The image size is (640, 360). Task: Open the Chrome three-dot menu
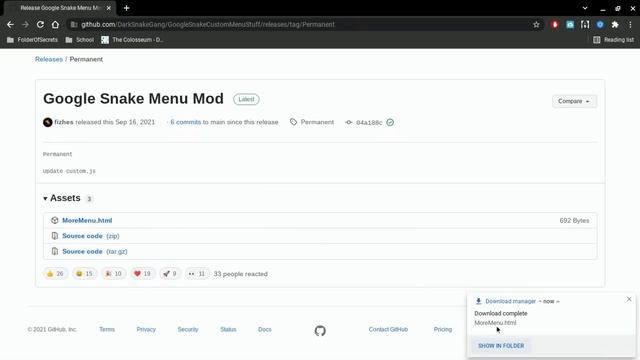click(x=630, y=24)
